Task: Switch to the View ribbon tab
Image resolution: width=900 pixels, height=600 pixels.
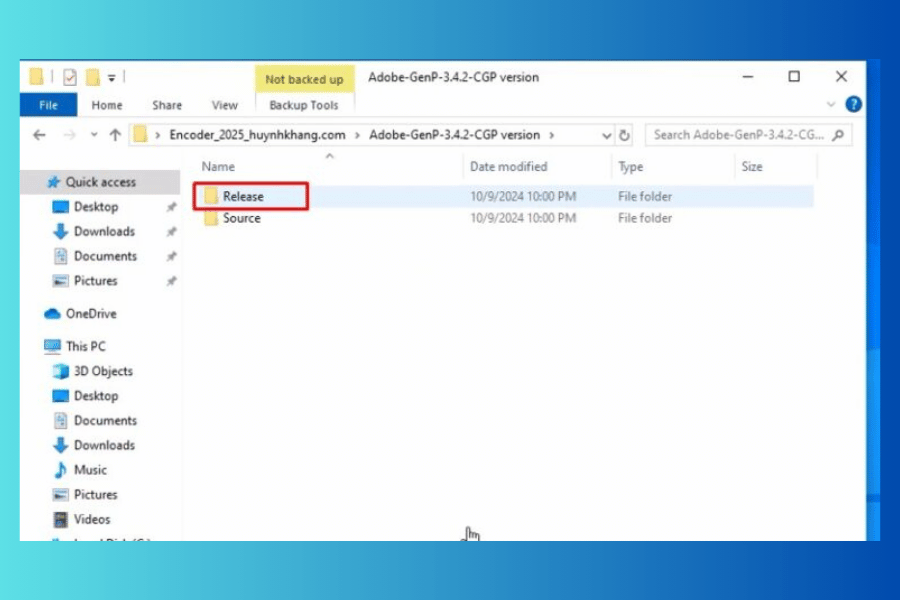Action: coord(225,105)
